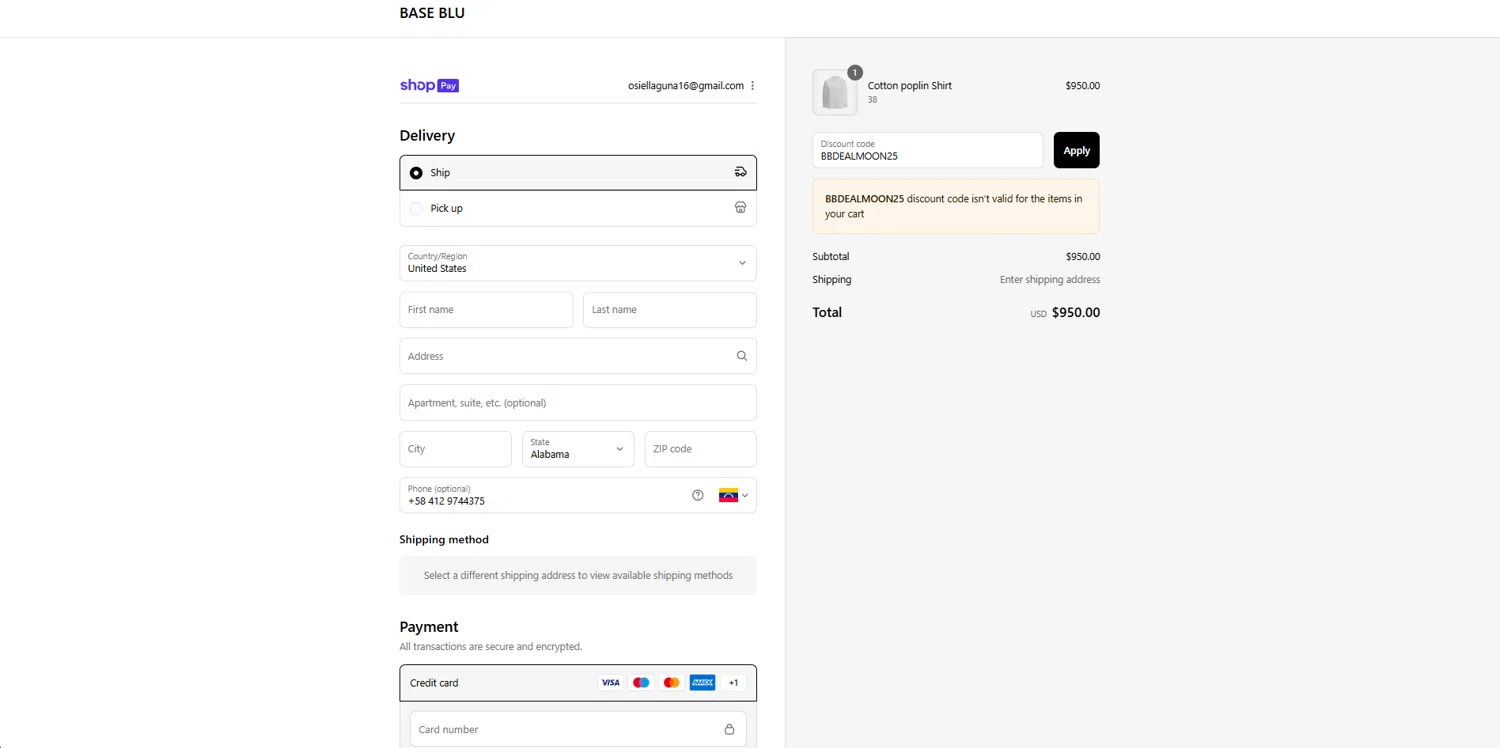Click the shipping methods notice box
Viewport: 1500px width, 748px height.
point(578,576)
